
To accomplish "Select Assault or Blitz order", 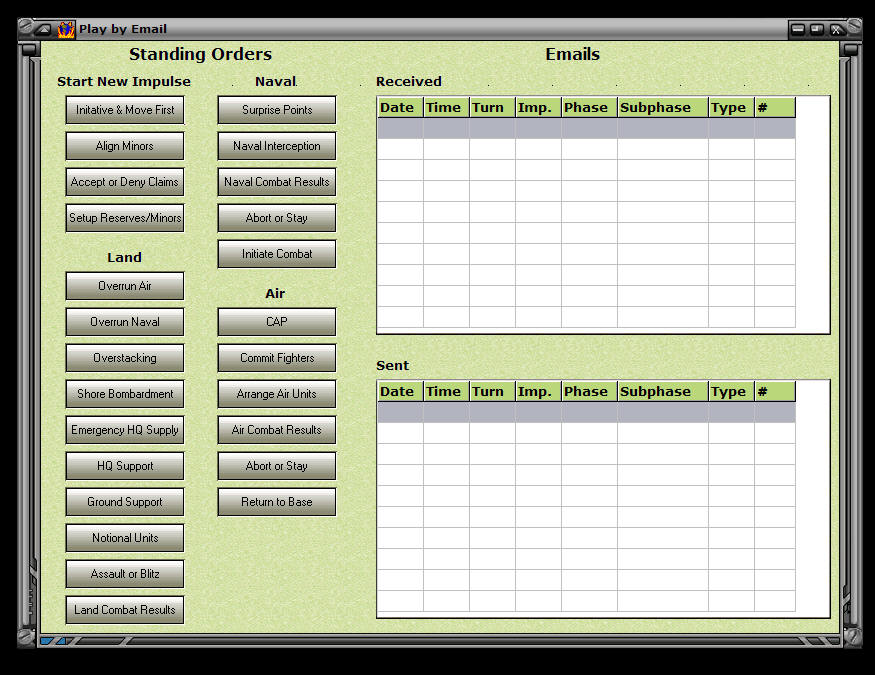I will tap(125, 574).
